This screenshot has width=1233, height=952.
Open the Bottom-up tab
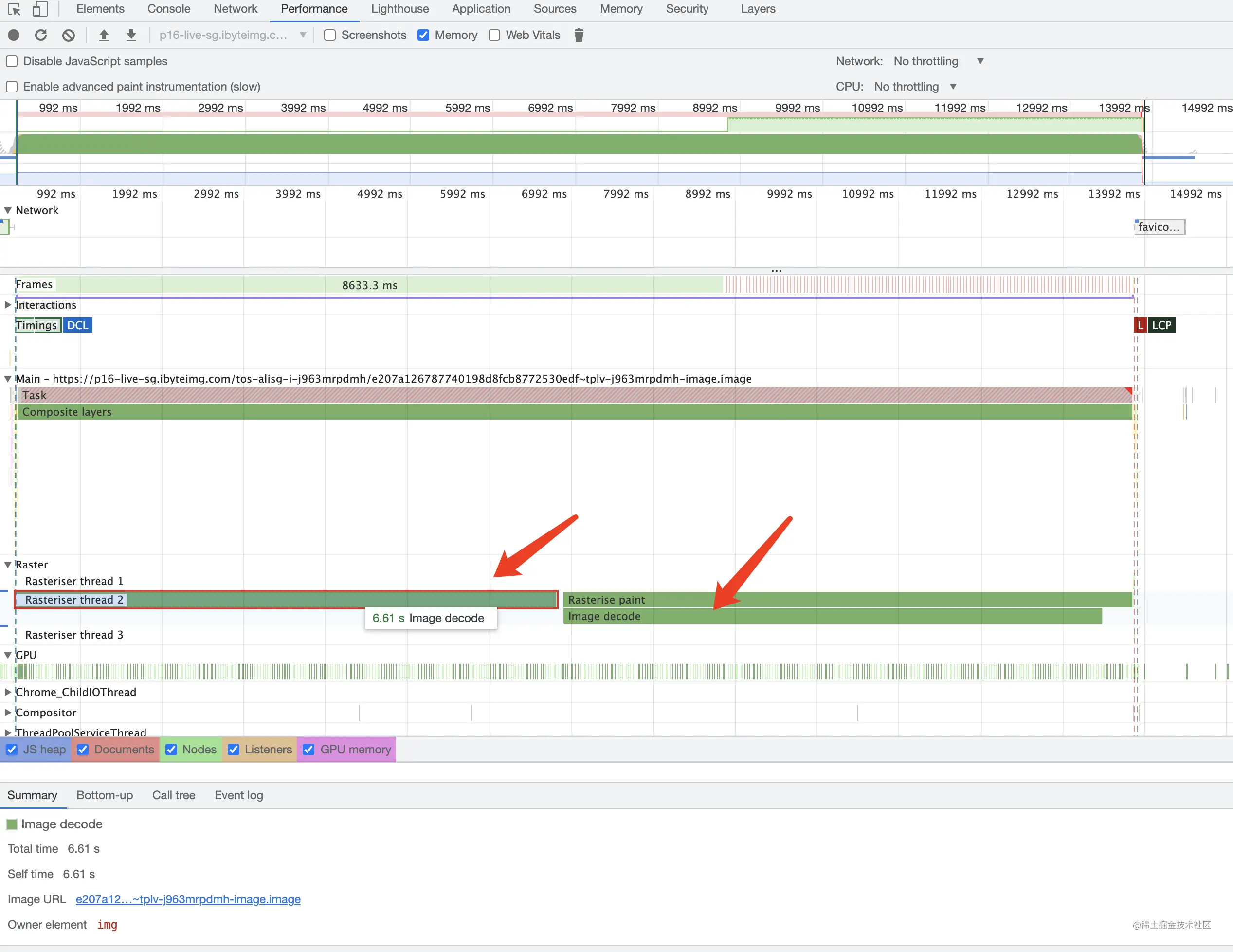point(105,795)
